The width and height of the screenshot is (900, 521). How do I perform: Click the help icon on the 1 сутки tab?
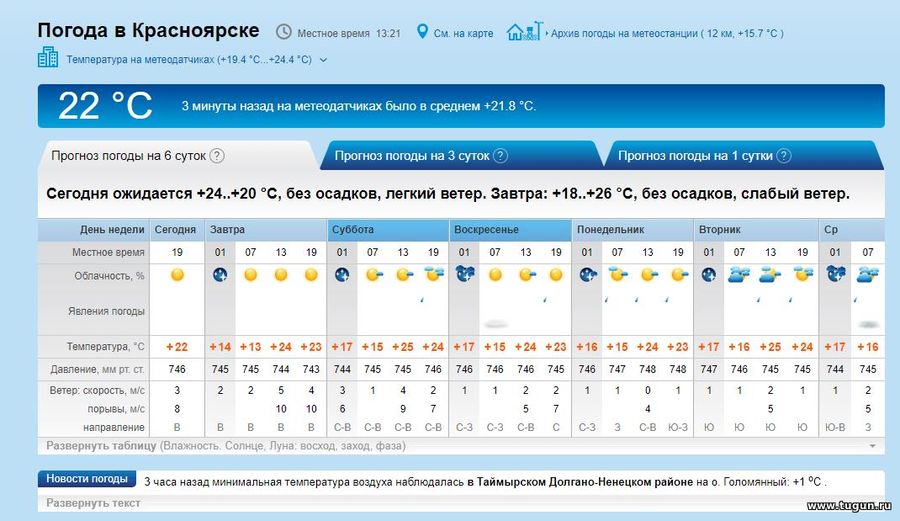783,155
